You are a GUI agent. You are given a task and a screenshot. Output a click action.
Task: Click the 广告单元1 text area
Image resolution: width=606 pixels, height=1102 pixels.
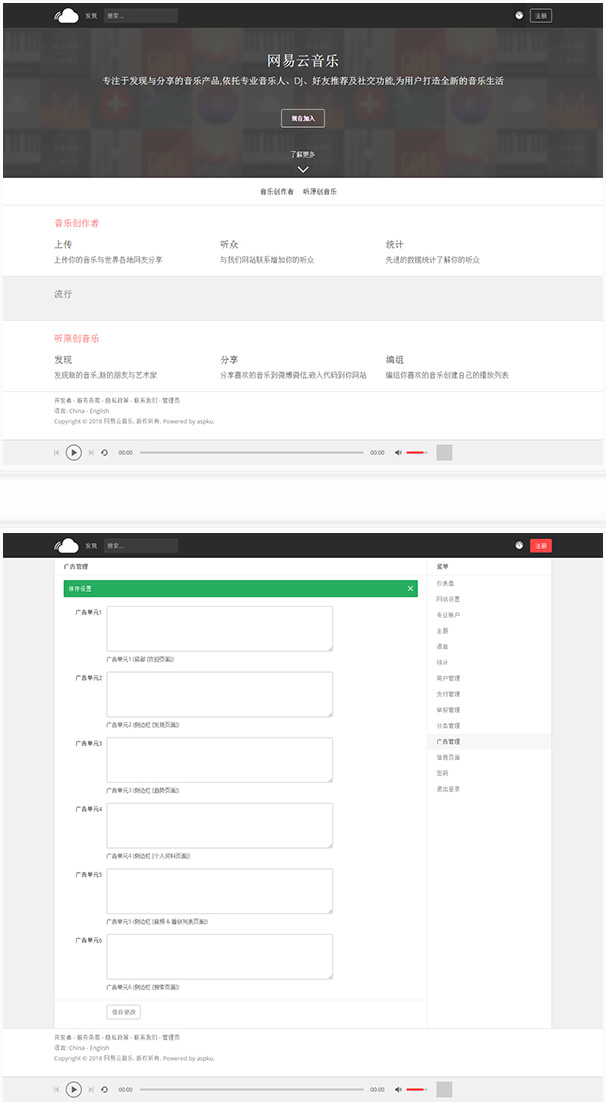pos(219,629)
